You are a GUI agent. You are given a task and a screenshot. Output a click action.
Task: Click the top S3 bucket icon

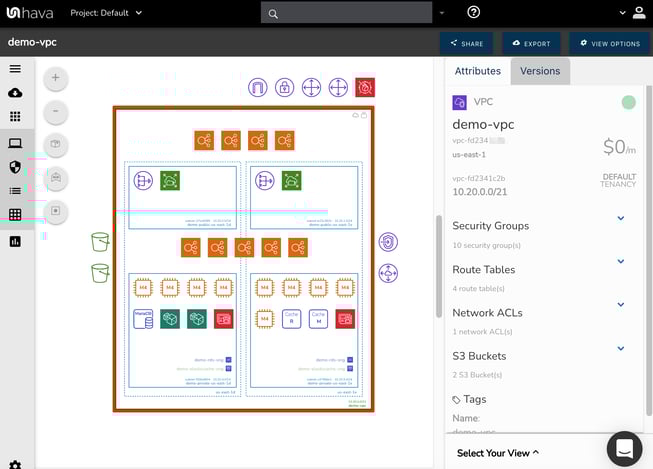click(100, 242)
